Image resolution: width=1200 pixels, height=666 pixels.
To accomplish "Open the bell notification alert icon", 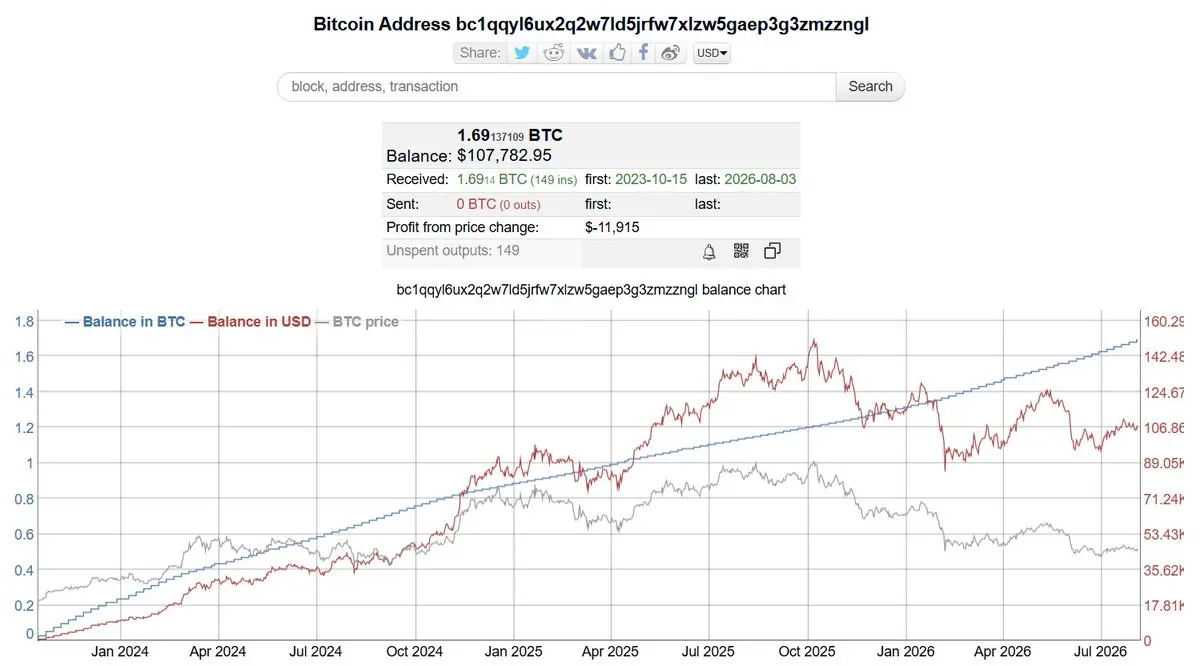I will (709, 251).
